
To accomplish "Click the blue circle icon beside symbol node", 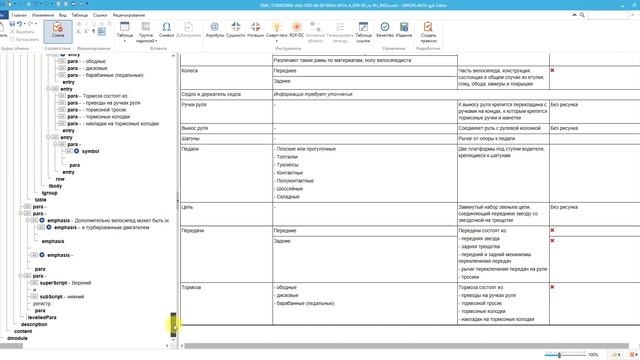I will [76, 151].
